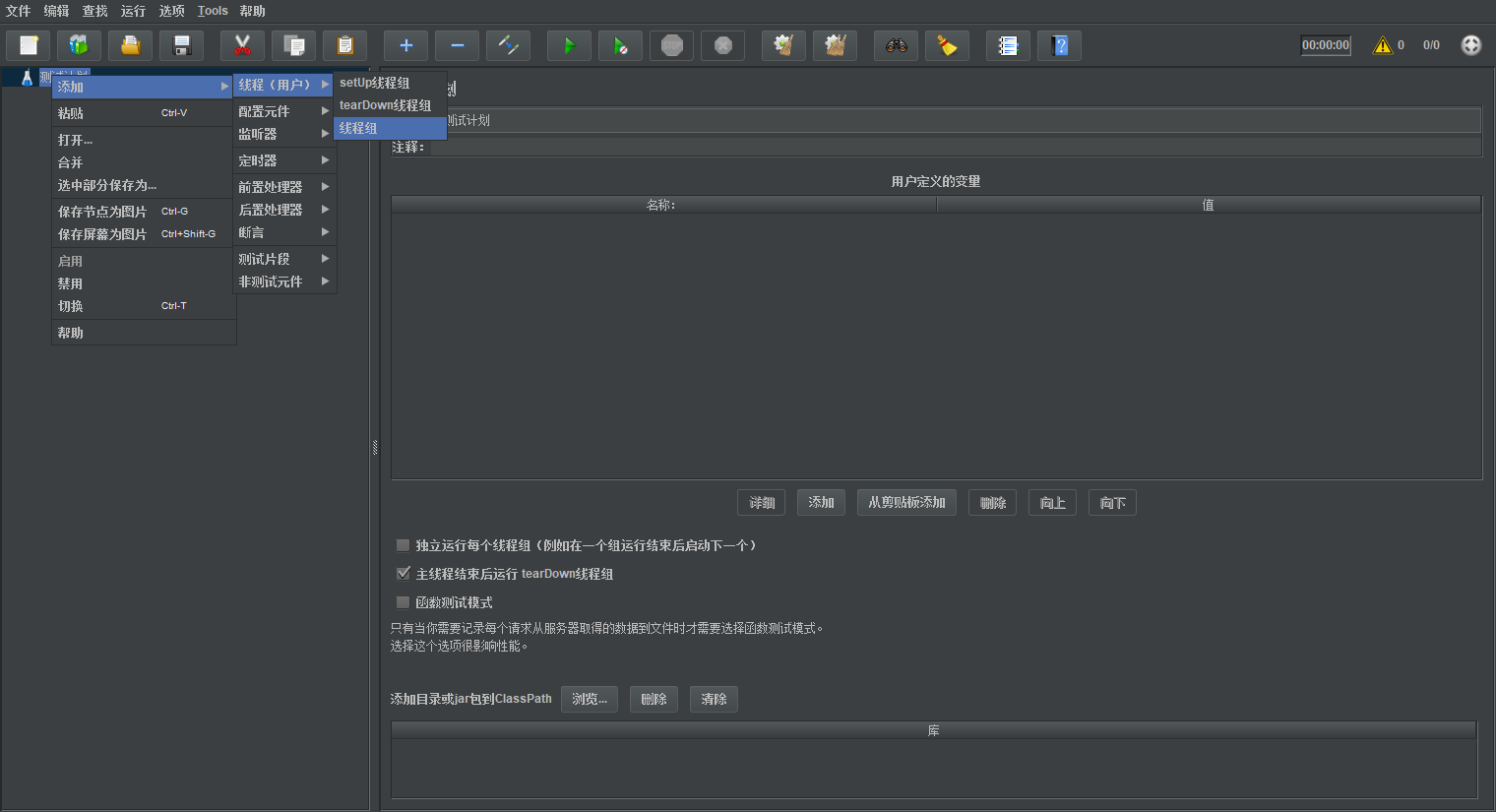The image size is (1496, 812).
Task: Uncheck run tearDown thread group after shutdown
Action: [403, 573]
